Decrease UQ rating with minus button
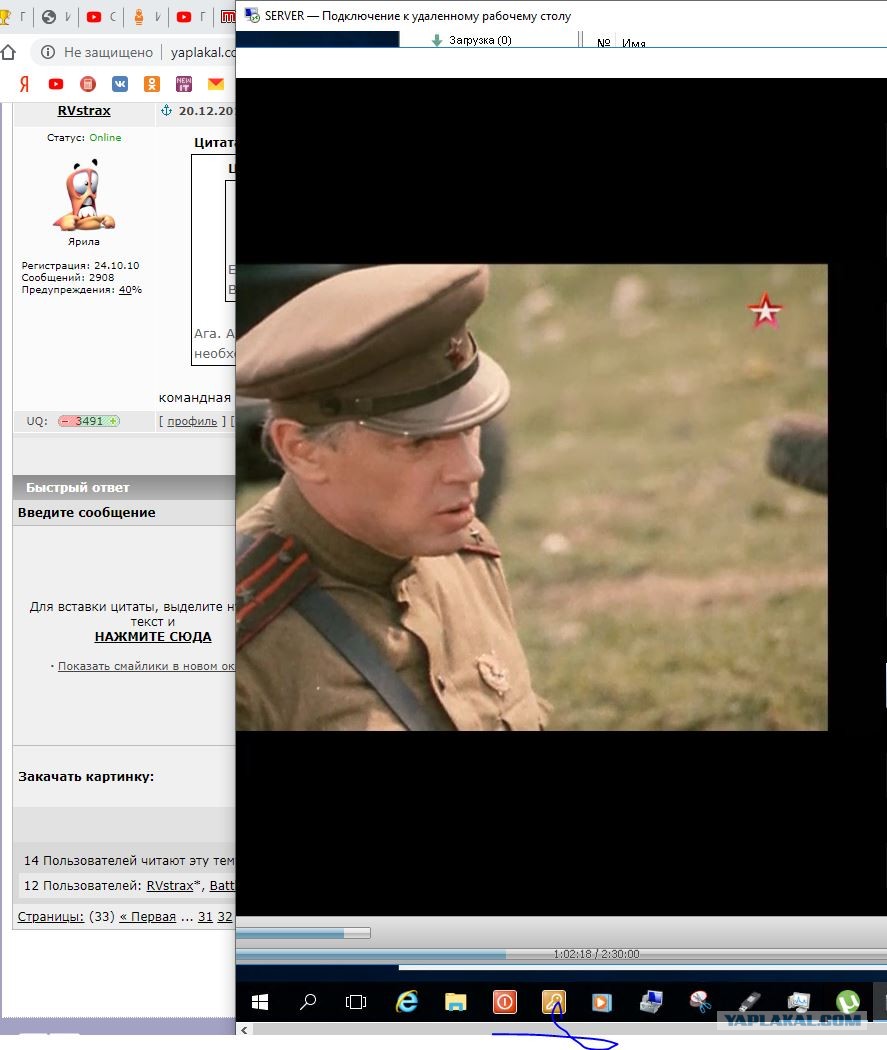This screenshot has width=887, height=1050. (x=65, y=421)
